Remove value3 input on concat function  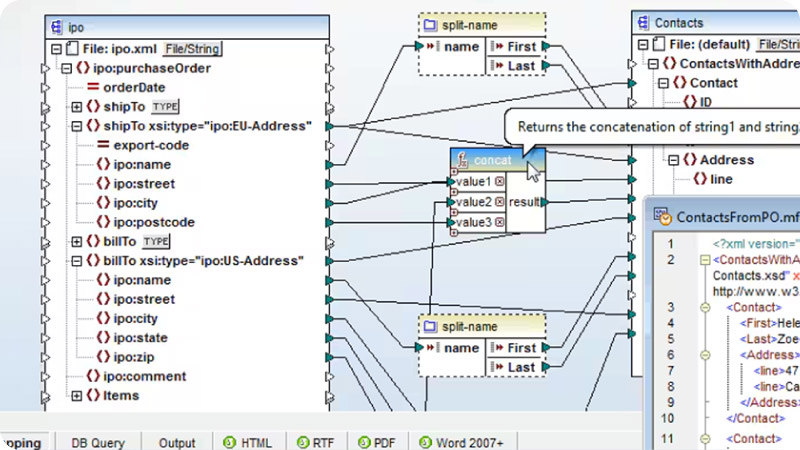(x=499, y=222)
